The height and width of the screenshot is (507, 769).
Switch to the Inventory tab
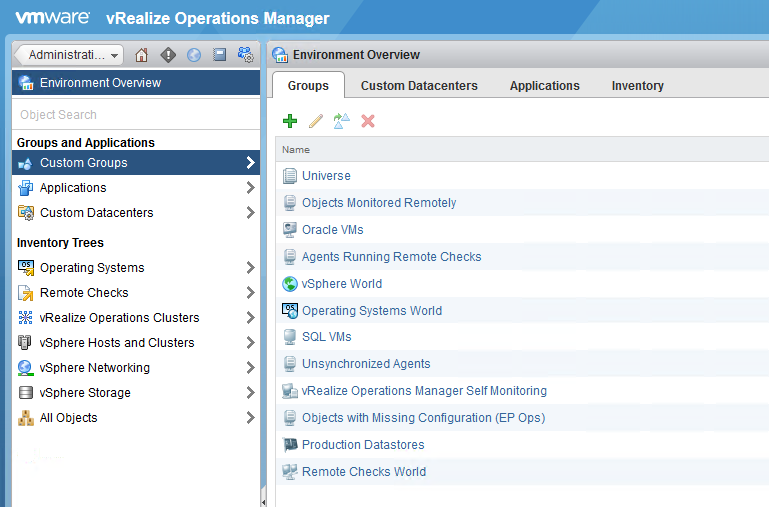637,86
